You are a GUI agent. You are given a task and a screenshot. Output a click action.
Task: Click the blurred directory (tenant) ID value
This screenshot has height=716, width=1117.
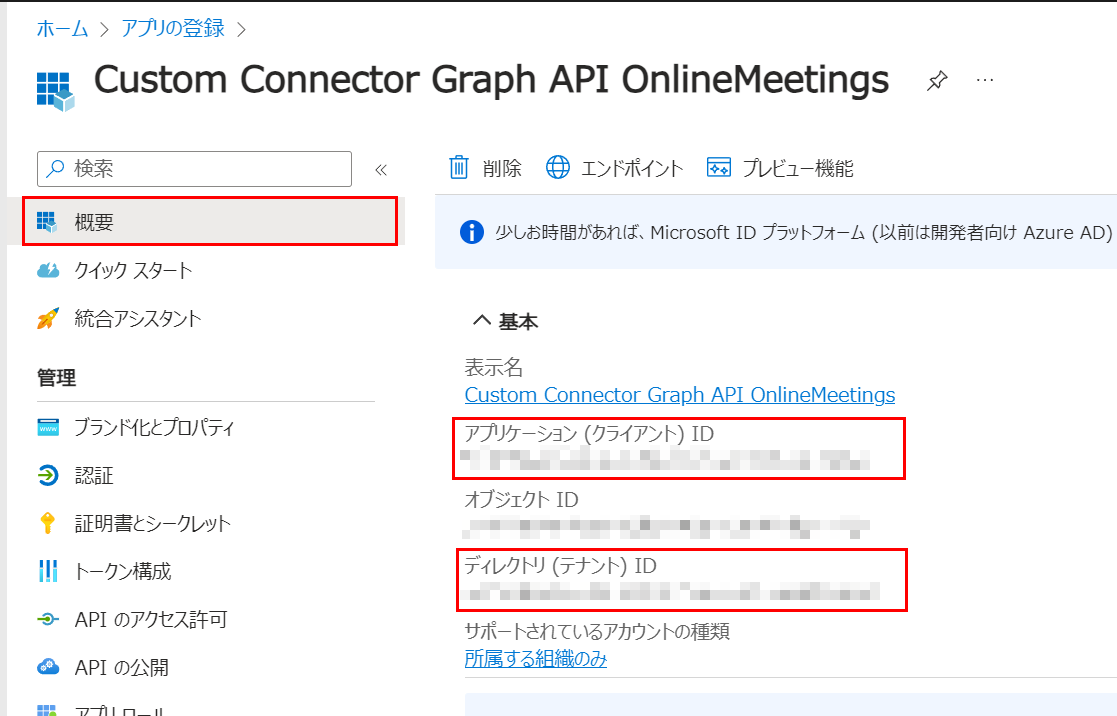(x=670, y=591)
